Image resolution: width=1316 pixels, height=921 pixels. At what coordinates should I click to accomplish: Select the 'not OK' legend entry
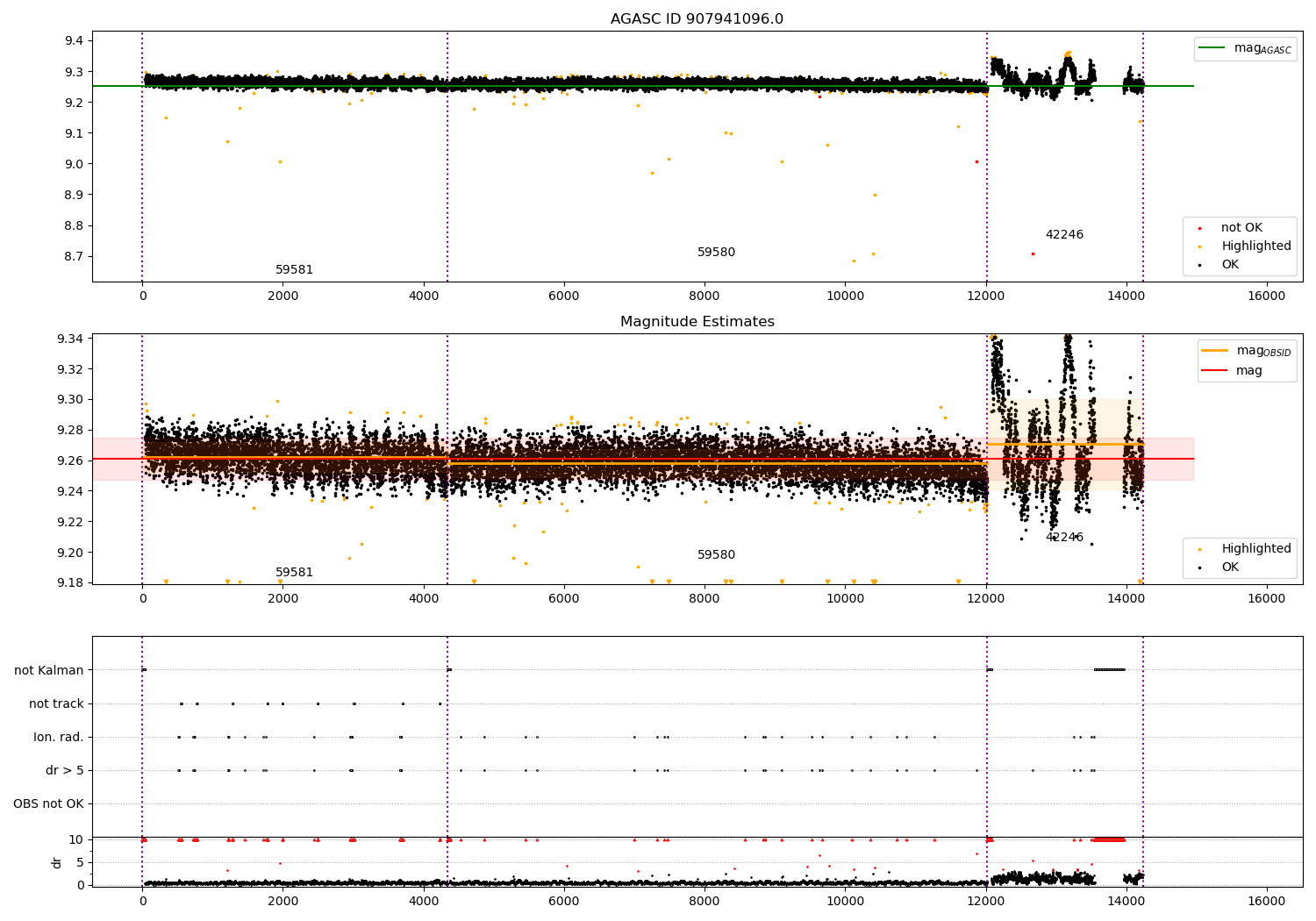(x=1241, y=228)
